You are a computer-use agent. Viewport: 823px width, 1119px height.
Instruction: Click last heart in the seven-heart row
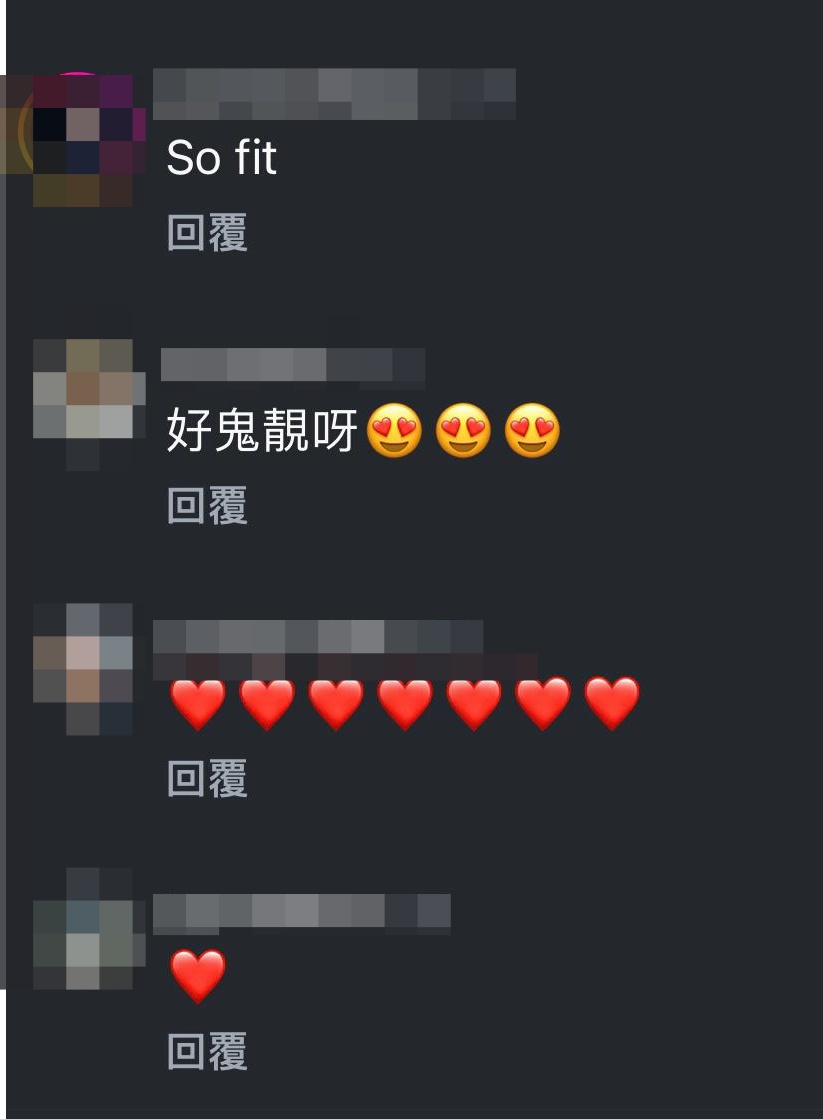612,704
